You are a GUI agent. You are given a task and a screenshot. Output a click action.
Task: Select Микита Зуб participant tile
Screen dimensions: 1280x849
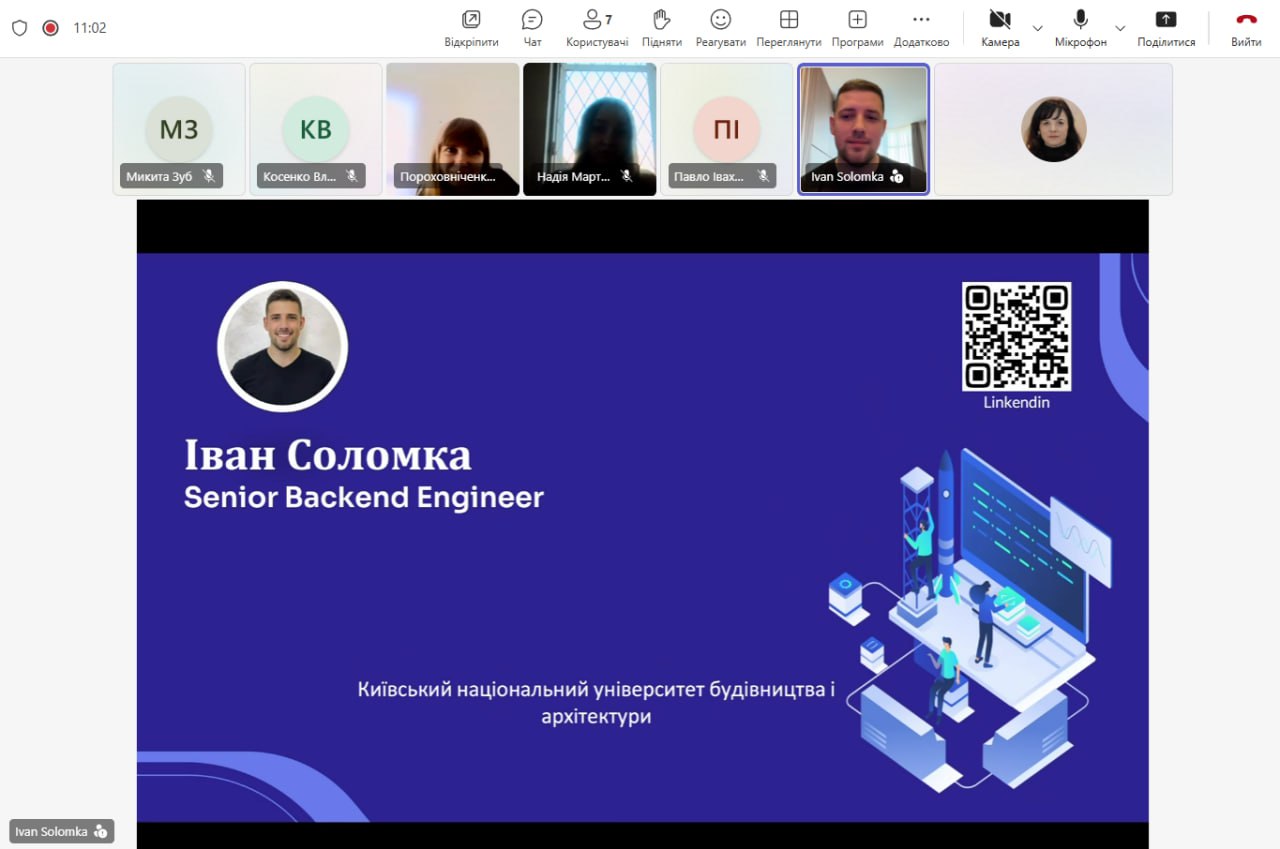(179, 128)
